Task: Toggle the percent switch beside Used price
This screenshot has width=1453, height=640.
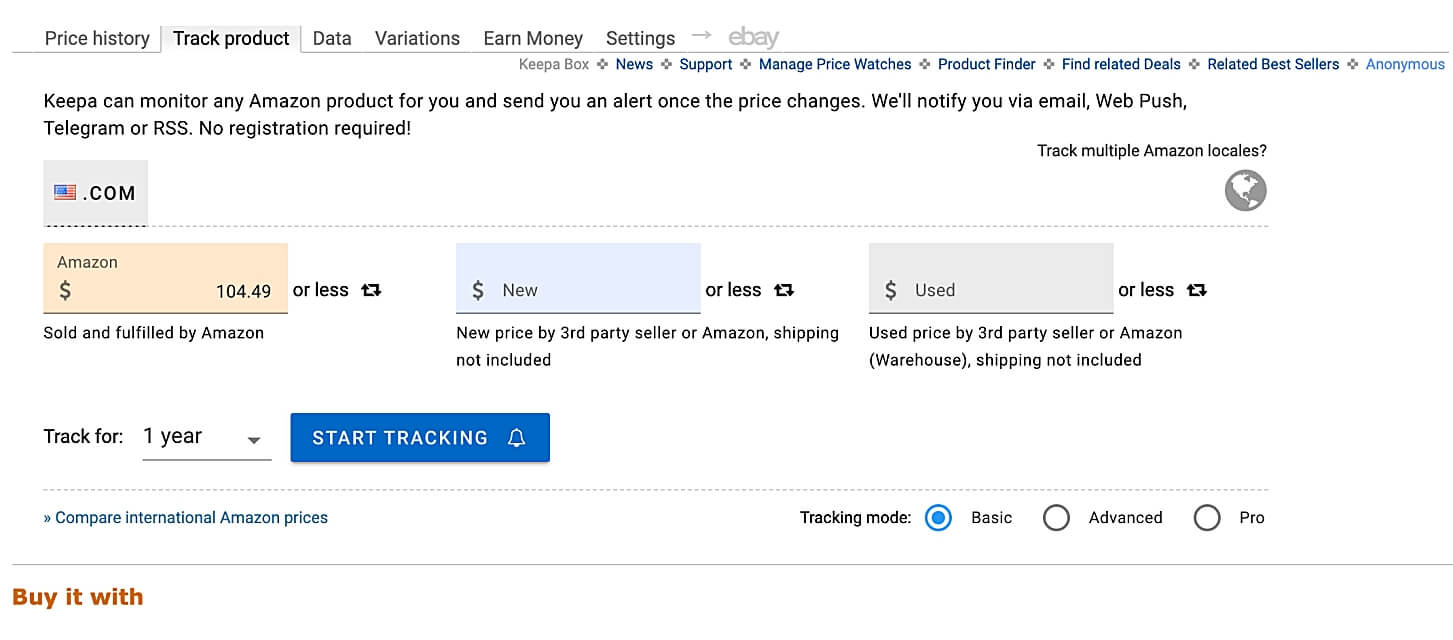Action: pyautogui.click(x=1197, y=290)
